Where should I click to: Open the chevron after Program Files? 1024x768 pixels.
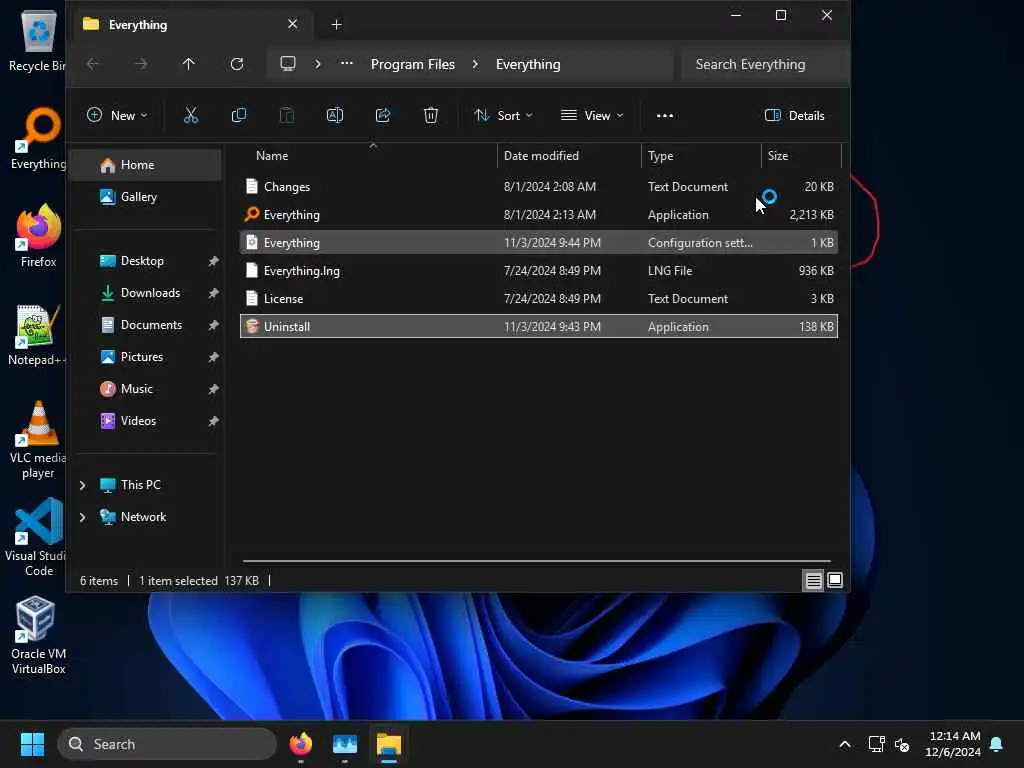[x=475, y=64]
